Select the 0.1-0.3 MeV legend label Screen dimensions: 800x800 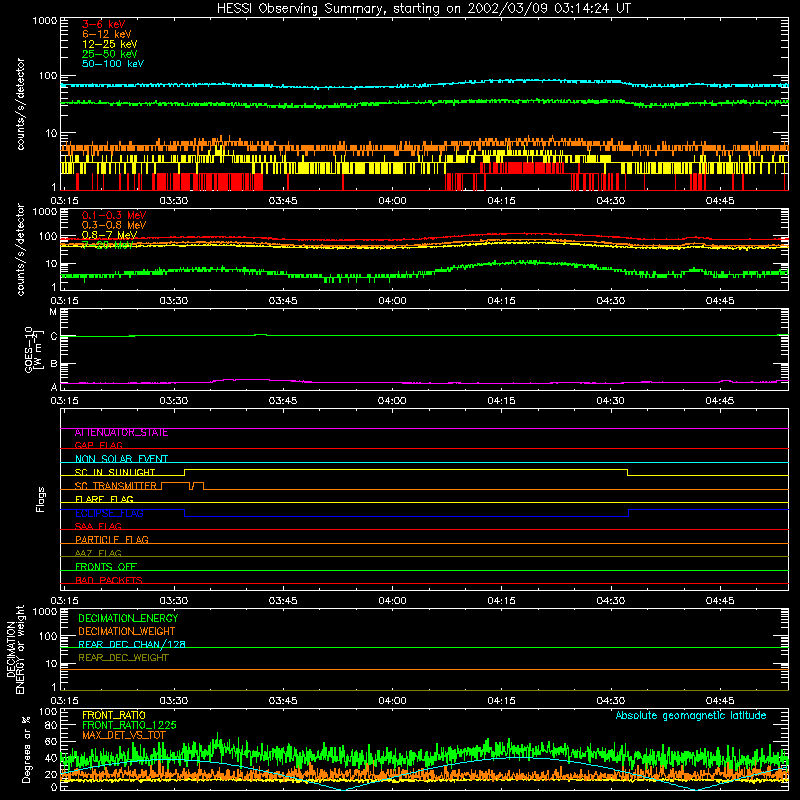[114, 215]
